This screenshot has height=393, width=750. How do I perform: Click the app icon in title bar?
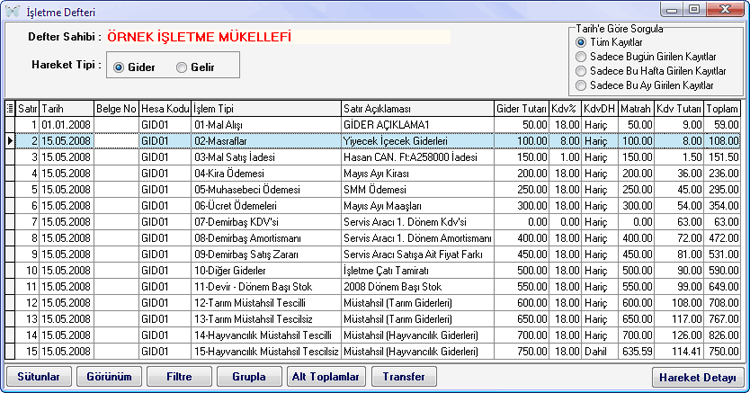coord(13,11)
